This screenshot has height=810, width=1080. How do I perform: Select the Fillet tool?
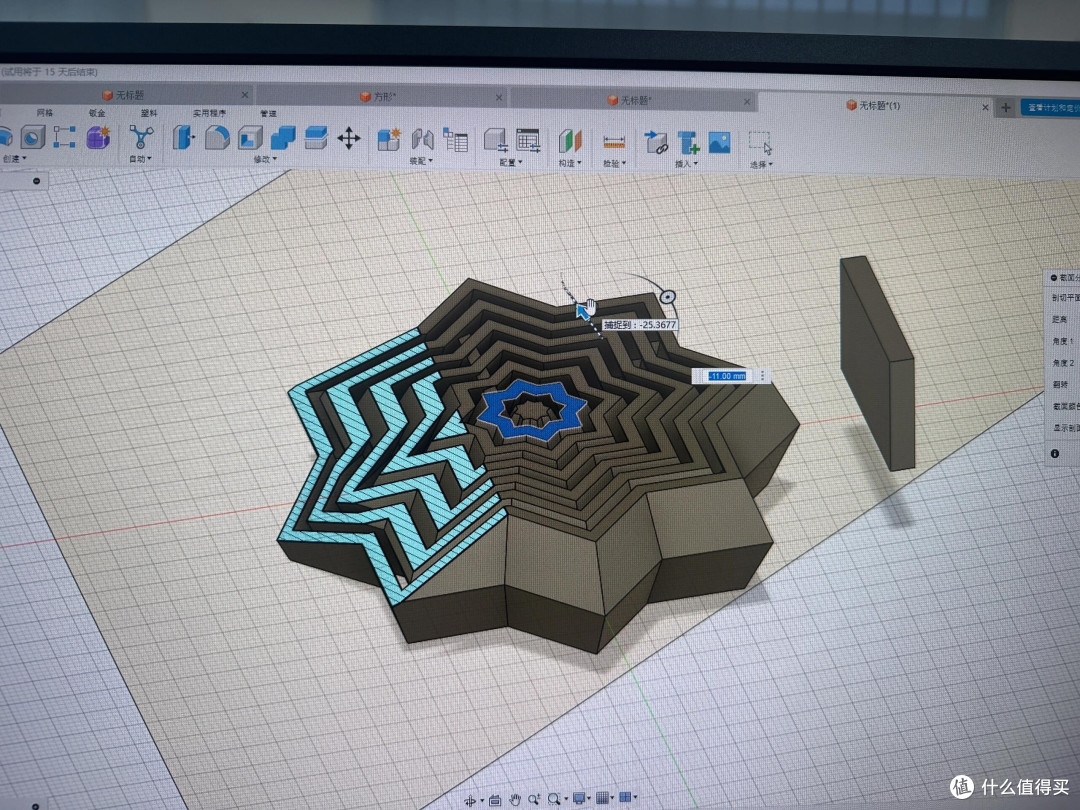point(217,137)
